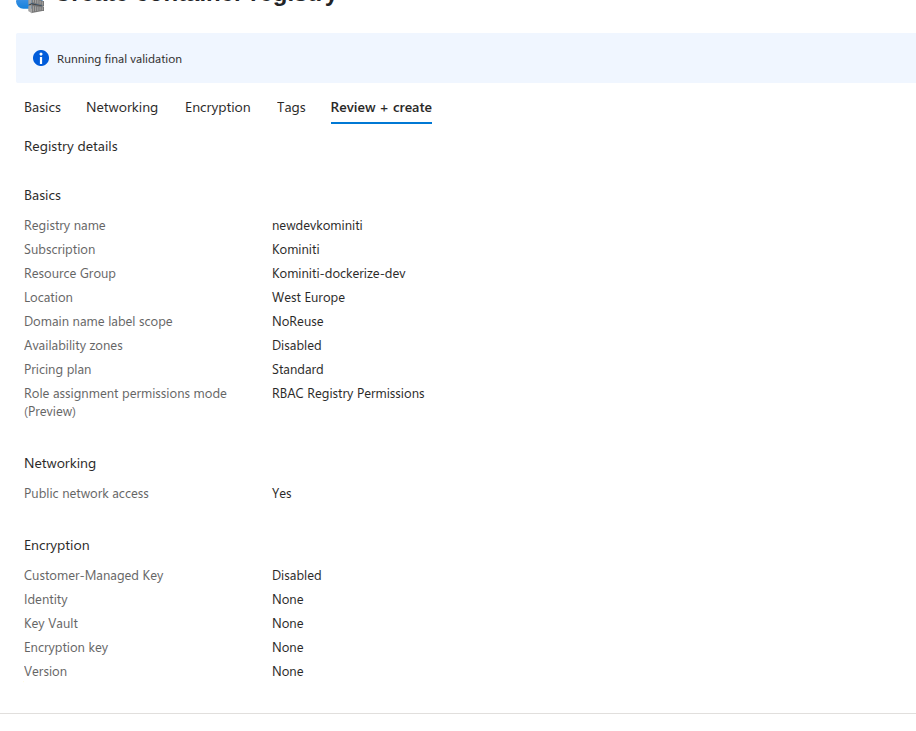The width and height of the screenshot is (916, 731).
Task: Click the West Europe location value
Action: click(308, 298)
